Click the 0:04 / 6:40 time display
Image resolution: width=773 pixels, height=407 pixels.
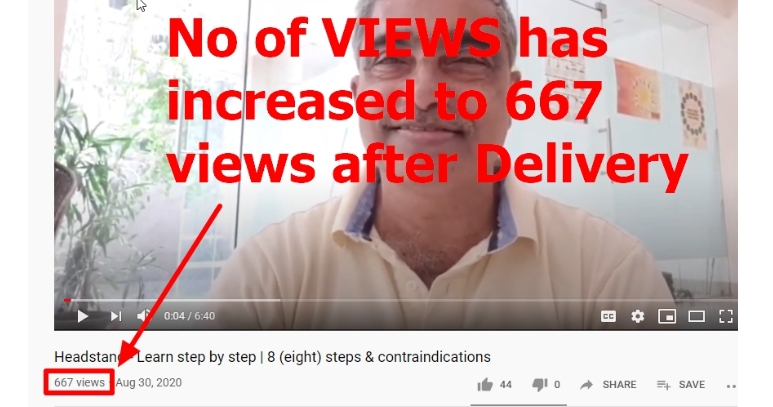click(189, 316)
